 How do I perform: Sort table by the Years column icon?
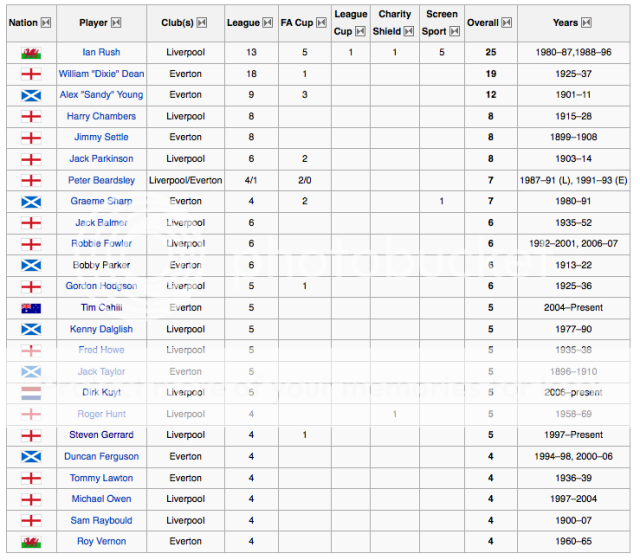point(587,23)
